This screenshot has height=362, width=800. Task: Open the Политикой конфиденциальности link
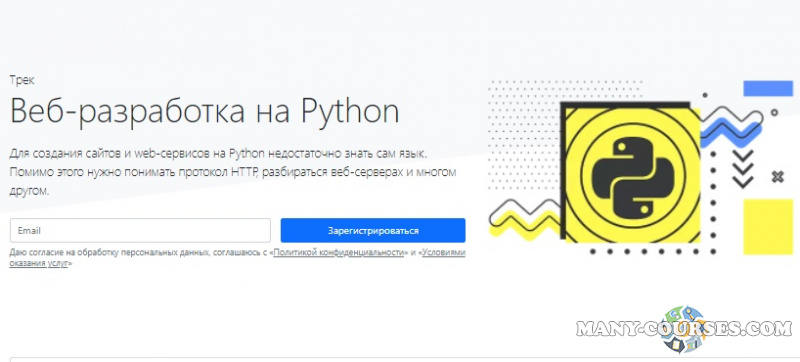(x=339, y=252)
